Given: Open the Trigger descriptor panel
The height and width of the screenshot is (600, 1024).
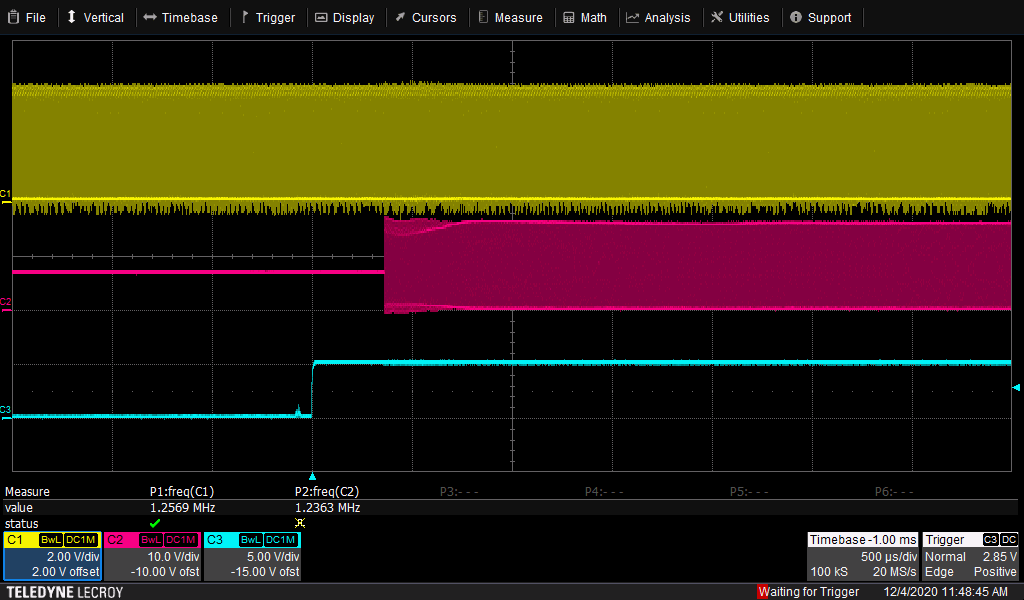Looking at the screenshot, I should click(970, 556).
